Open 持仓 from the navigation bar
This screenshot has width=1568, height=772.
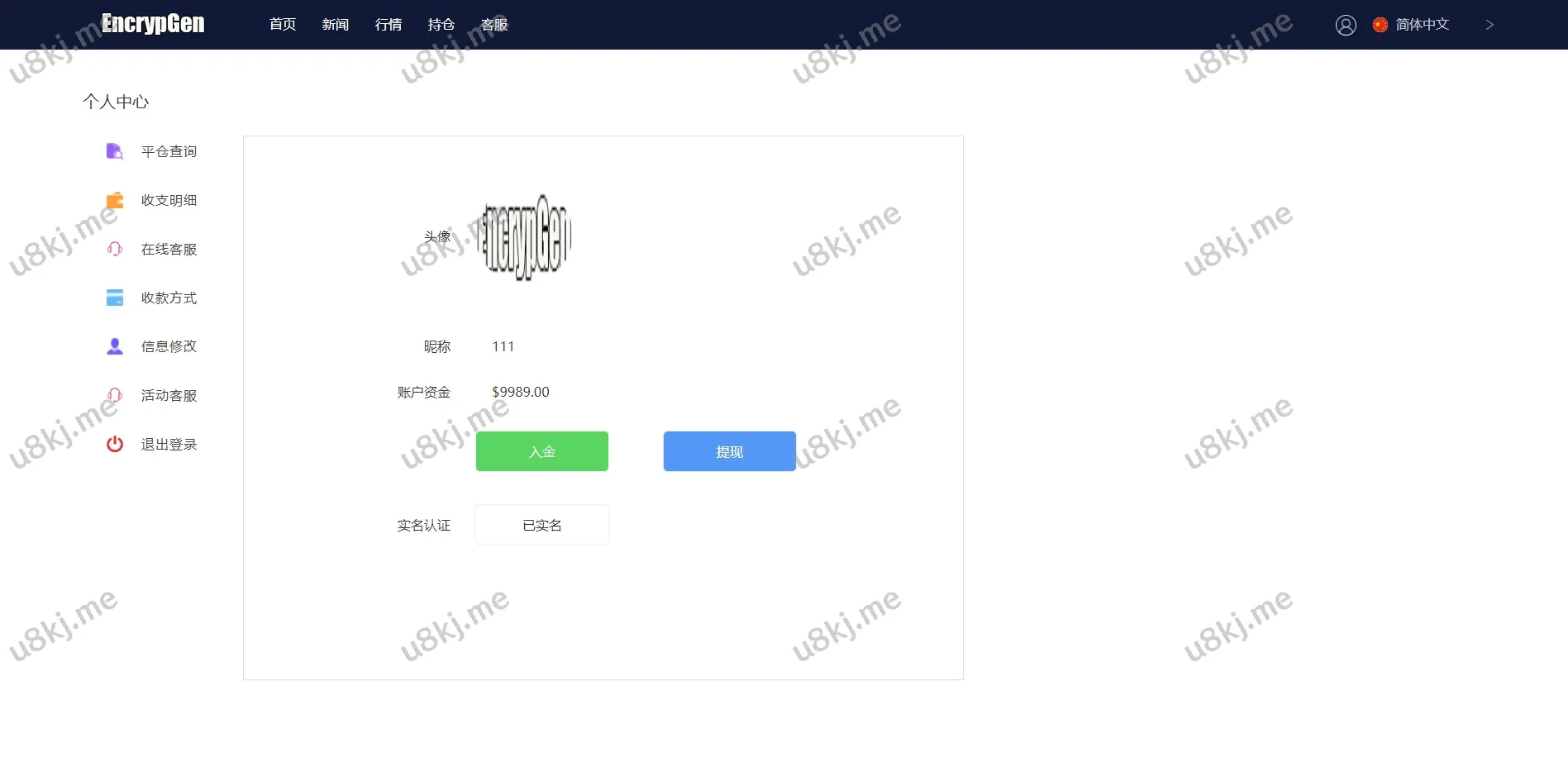[441, 25]
